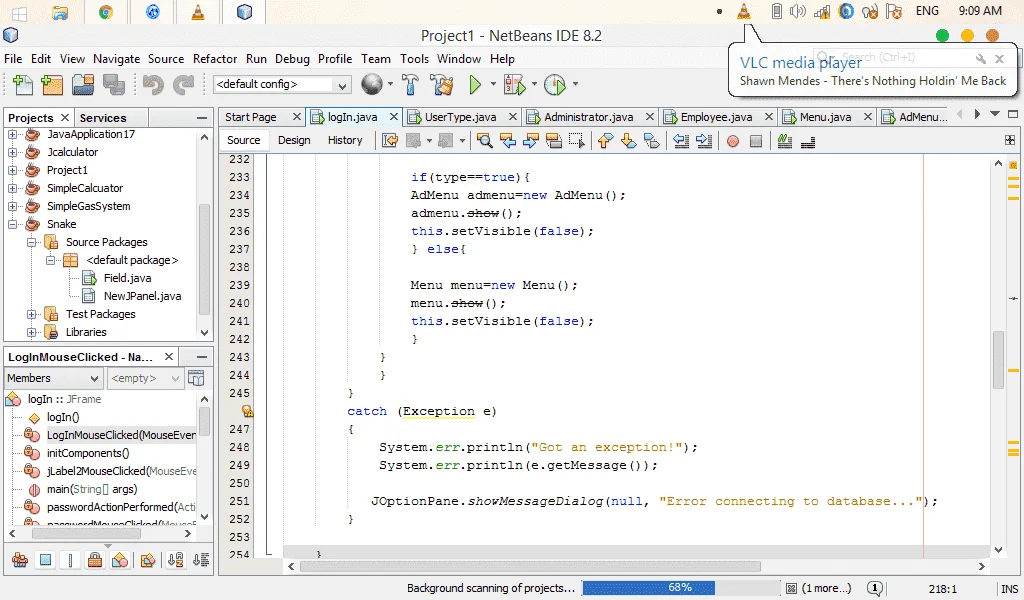The image size is (1024, 600).
Task: Switch to History view
Action: coord(345,140)
